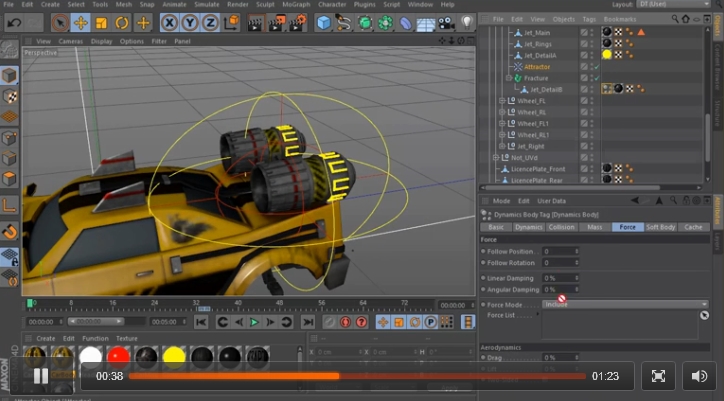Switch to the Dynamics tab
Image resolution: width=724 pixels, height=401 pixels.
[529, 227]
